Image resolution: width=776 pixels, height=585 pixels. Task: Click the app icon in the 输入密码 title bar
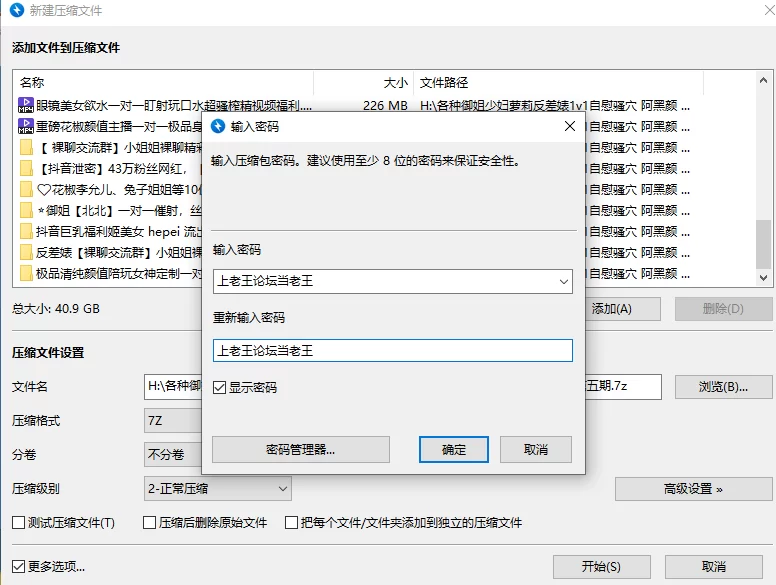[x=217, y=127]
